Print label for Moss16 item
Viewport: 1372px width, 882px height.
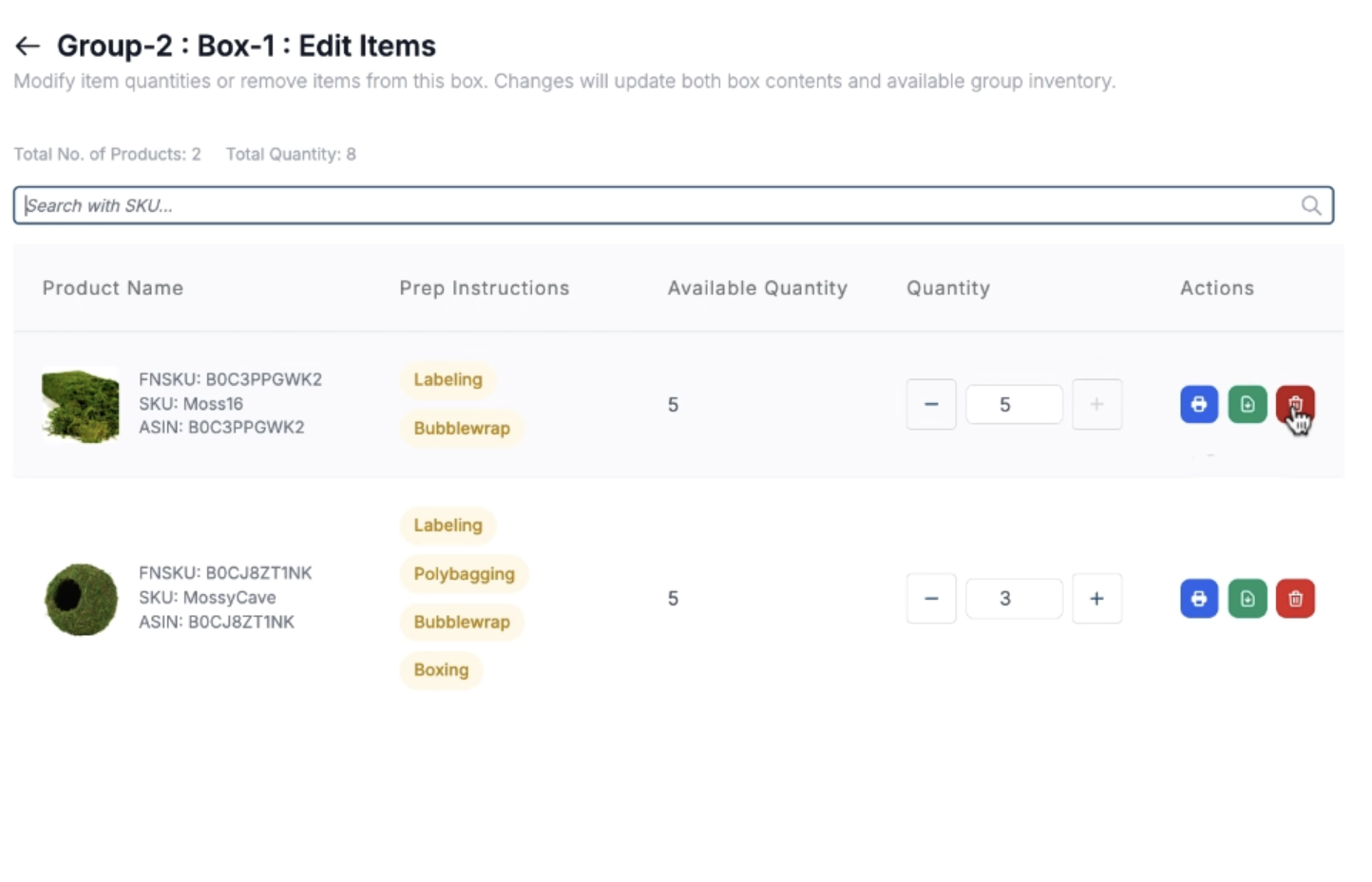(x=1198, y=405)
